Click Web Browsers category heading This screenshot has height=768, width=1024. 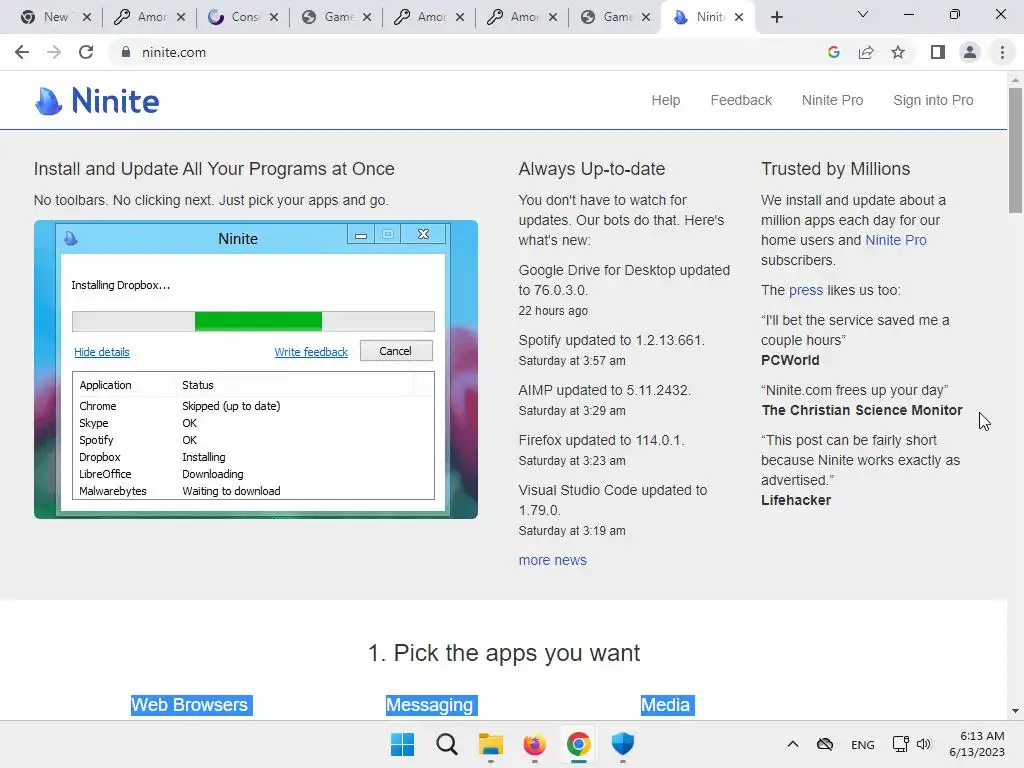191,705
